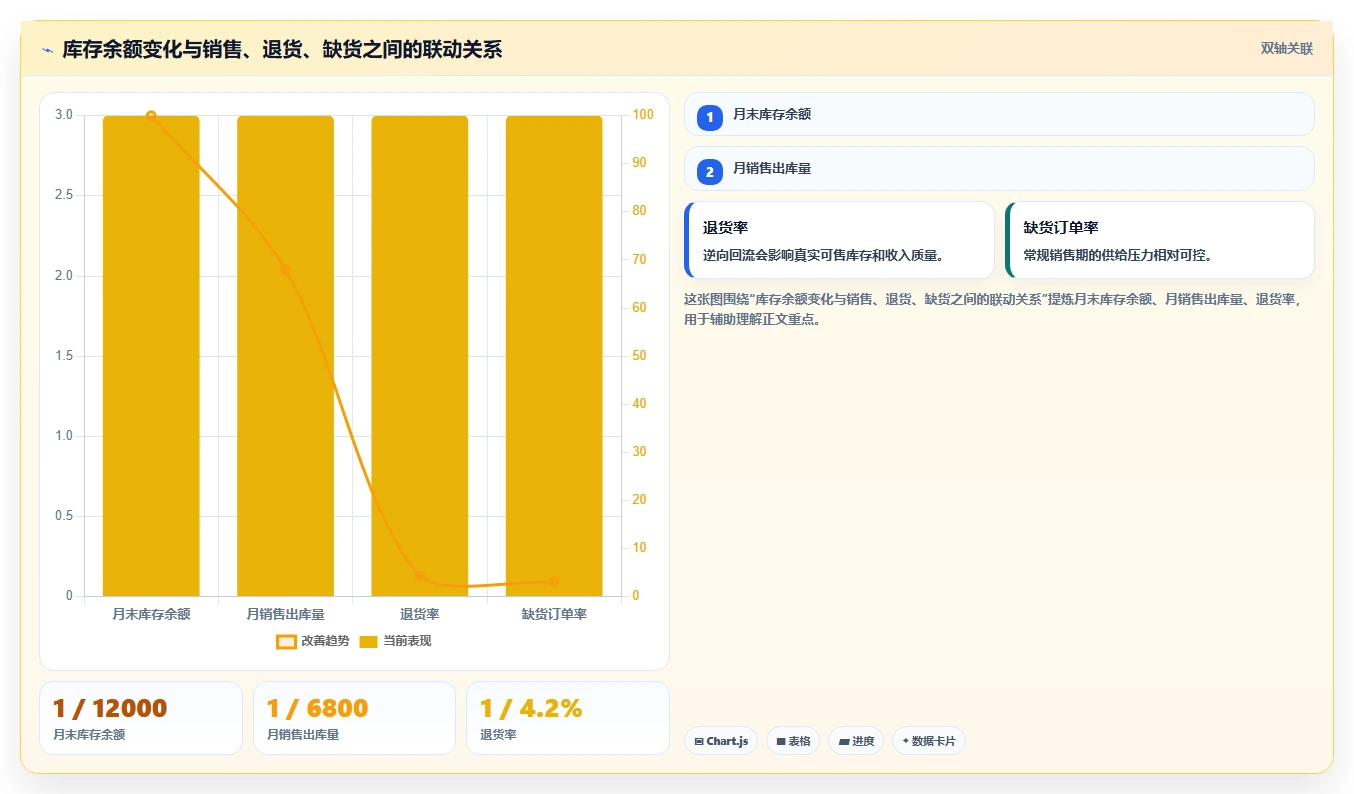Click the 1 / 6800 stat card
This screenshot has width=1354, height=794.
click(354, 718)
